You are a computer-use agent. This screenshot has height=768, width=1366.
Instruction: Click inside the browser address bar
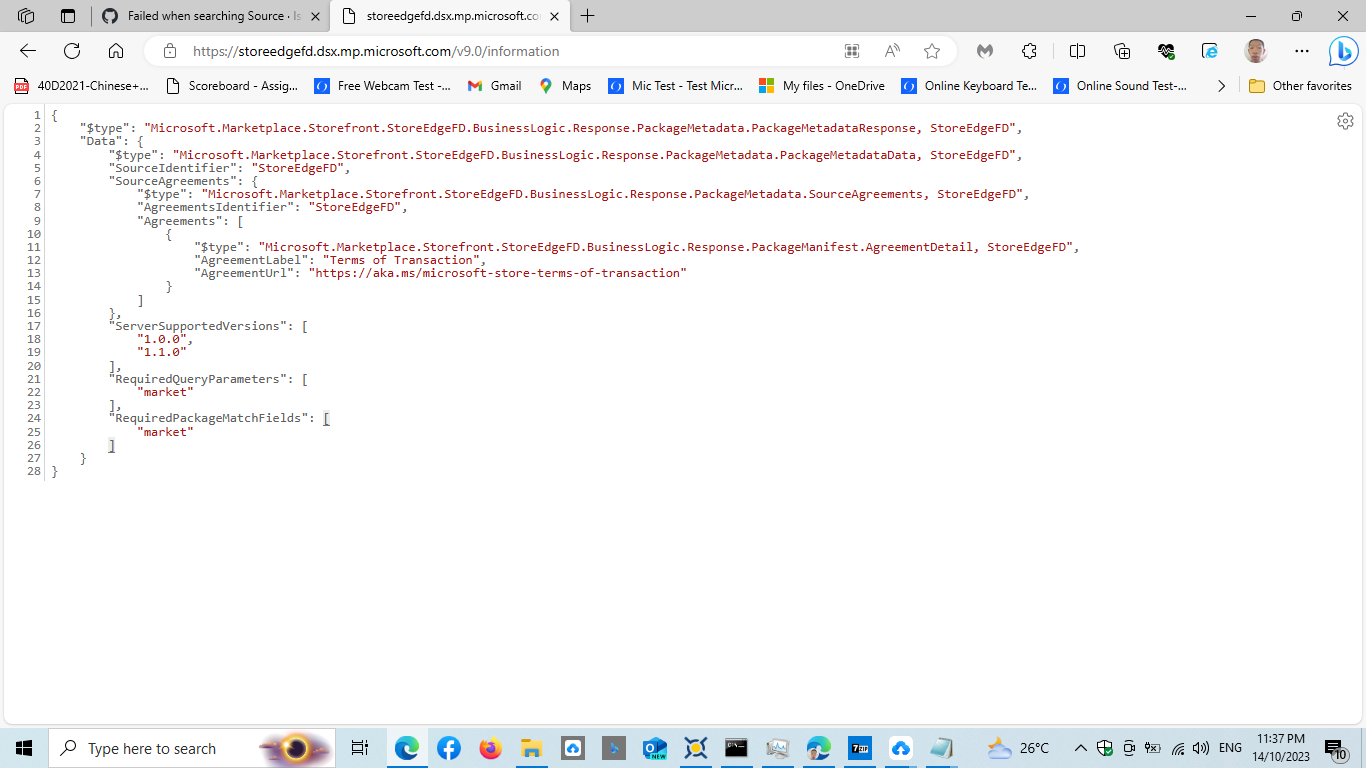click(x=400, y=51)
